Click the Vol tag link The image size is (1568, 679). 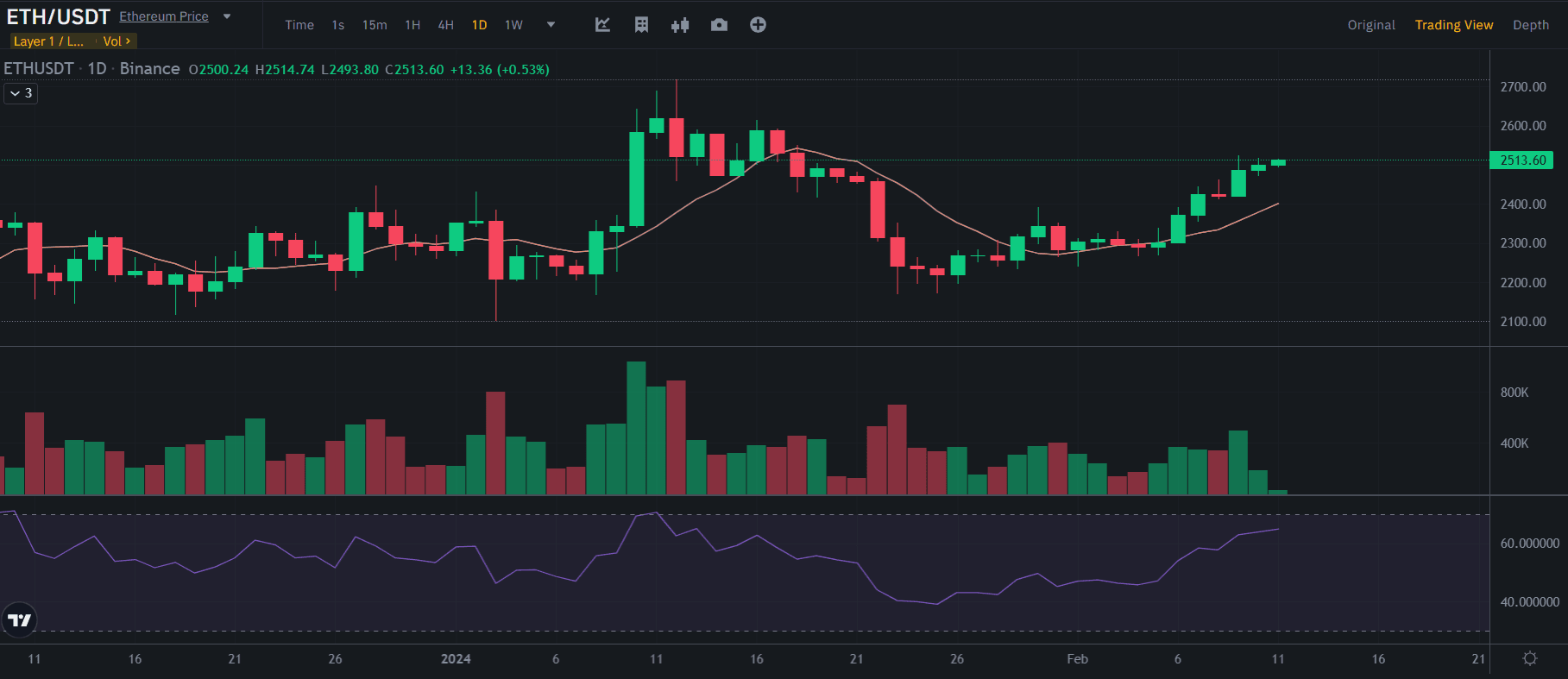tap(116, 41)
